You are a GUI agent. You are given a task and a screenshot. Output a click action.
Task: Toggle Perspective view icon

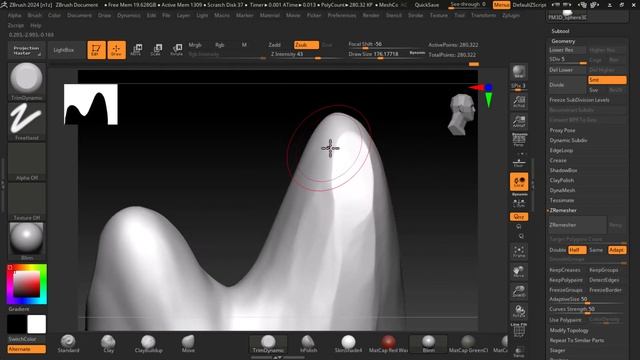click(x=519, y=140)
